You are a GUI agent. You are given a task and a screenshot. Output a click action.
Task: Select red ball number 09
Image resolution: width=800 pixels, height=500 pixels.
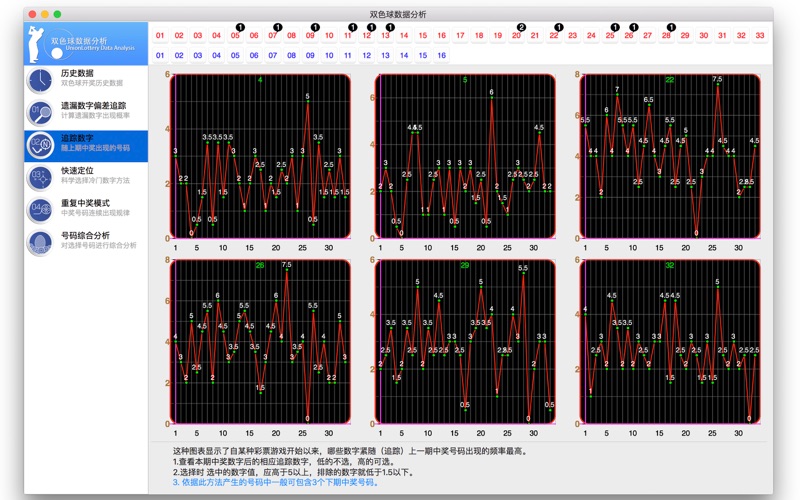click(x=310, y=36)
